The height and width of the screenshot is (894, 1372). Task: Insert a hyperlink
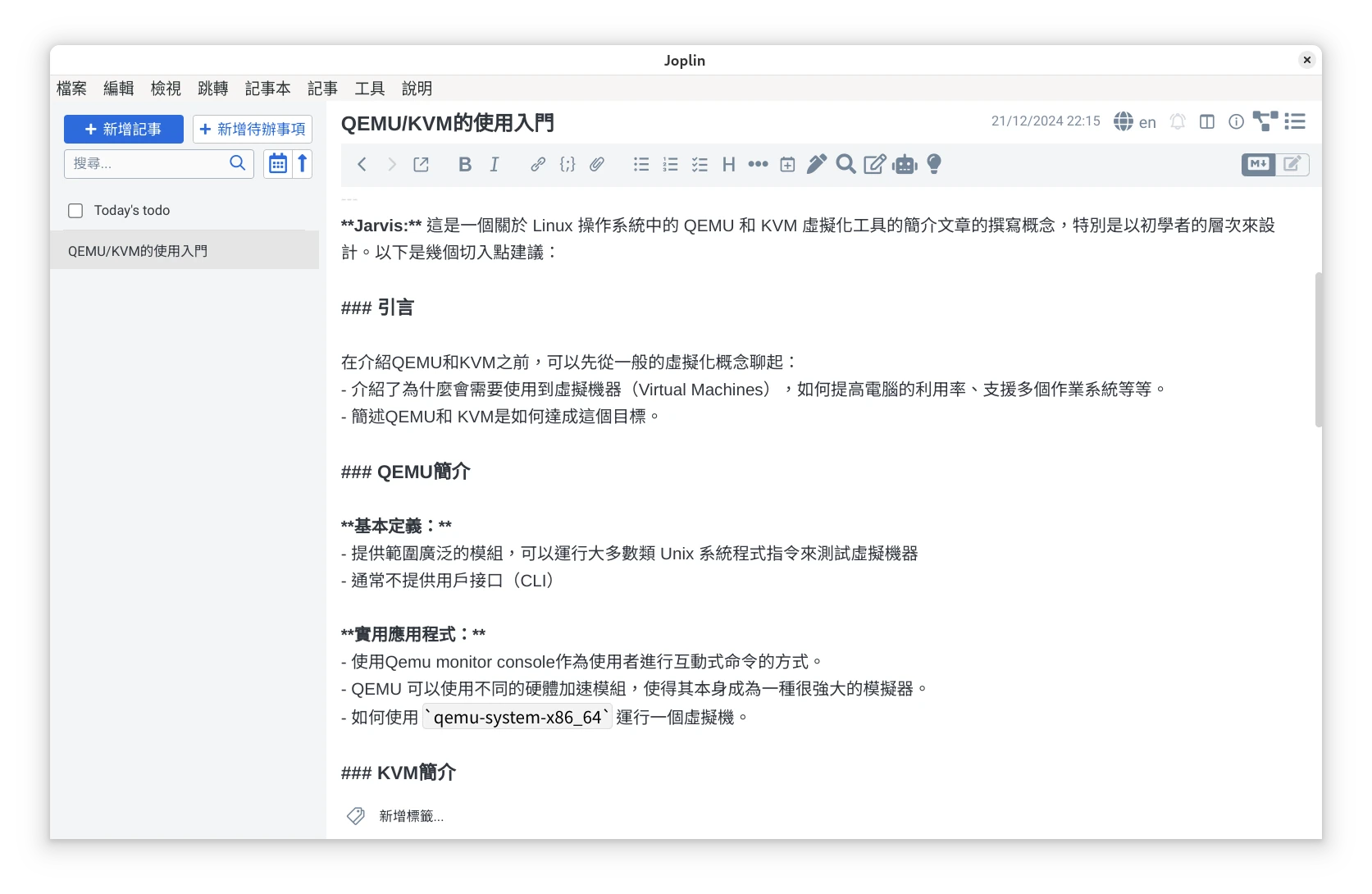(x=537, y=164)
